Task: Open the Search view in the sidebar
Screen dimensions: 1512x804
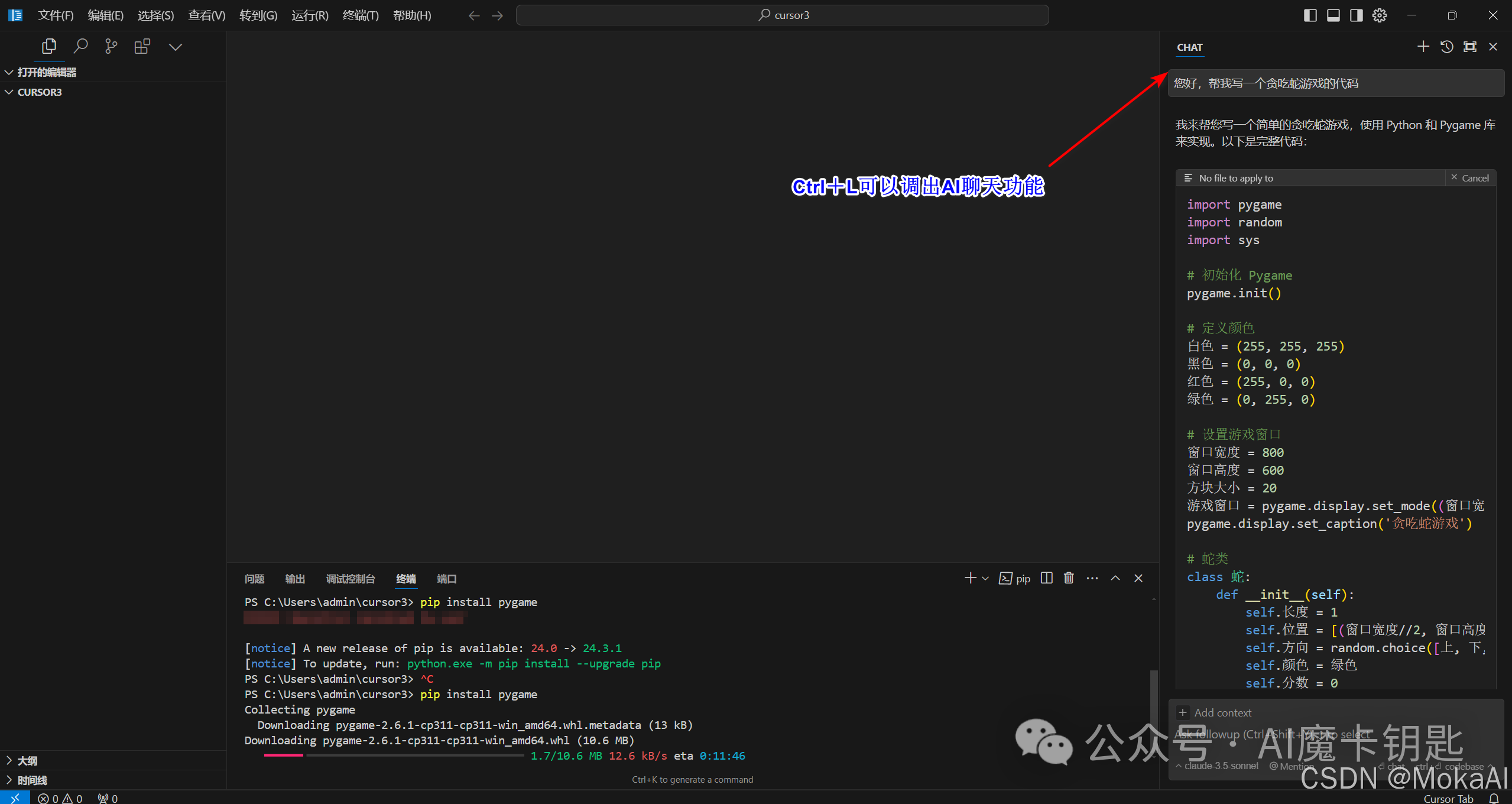Action: coord(80,46)
